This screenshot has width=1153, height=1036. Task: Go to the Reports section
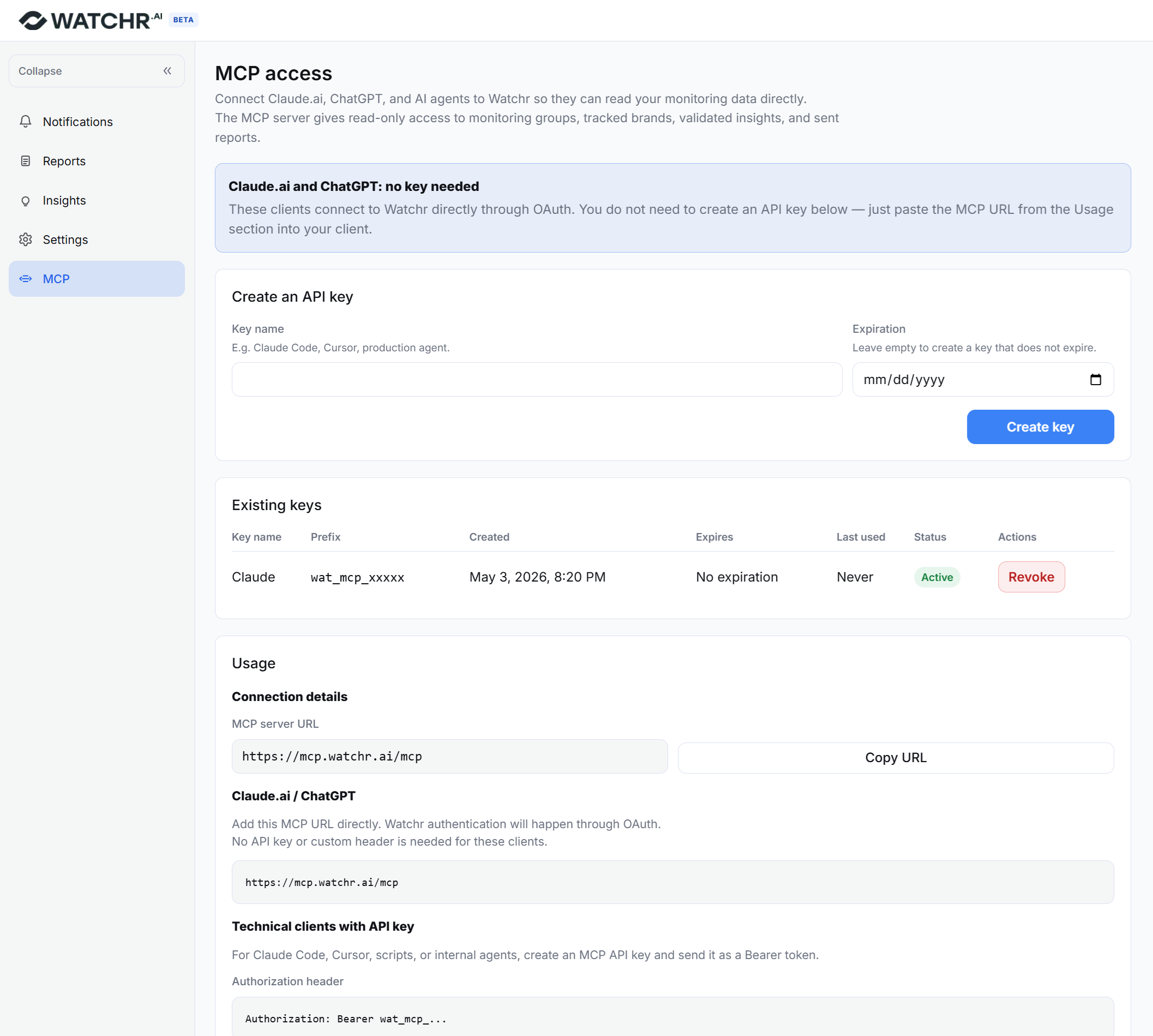97,161
